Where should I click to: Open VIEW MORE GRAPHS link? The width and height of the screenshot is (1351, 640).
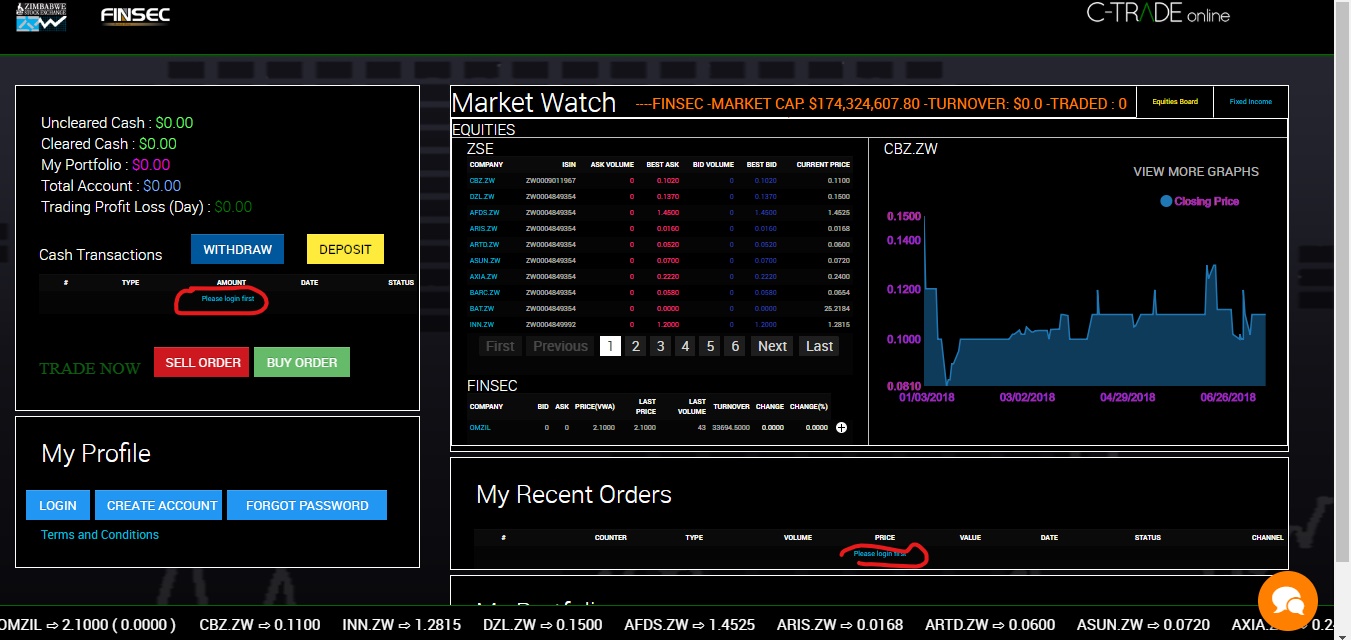point(1195,172)
